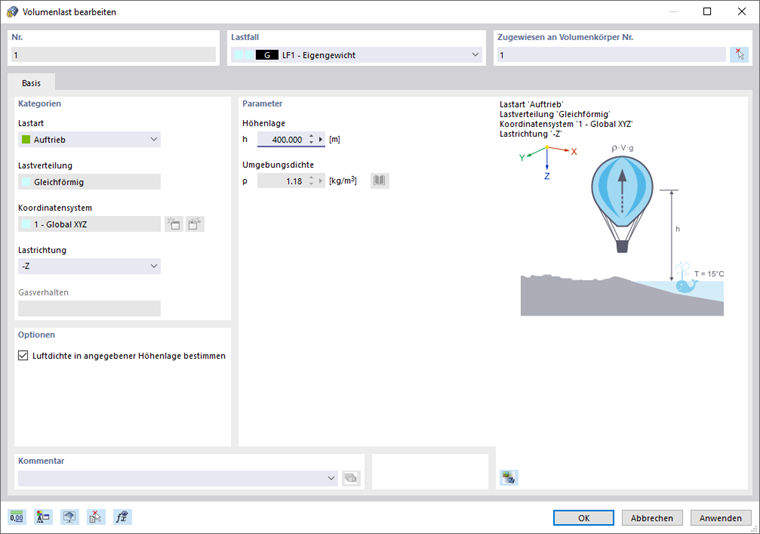Click the graphic settings icon below the preview
Viewport: 760px width, 534px height.
(509, 478)
